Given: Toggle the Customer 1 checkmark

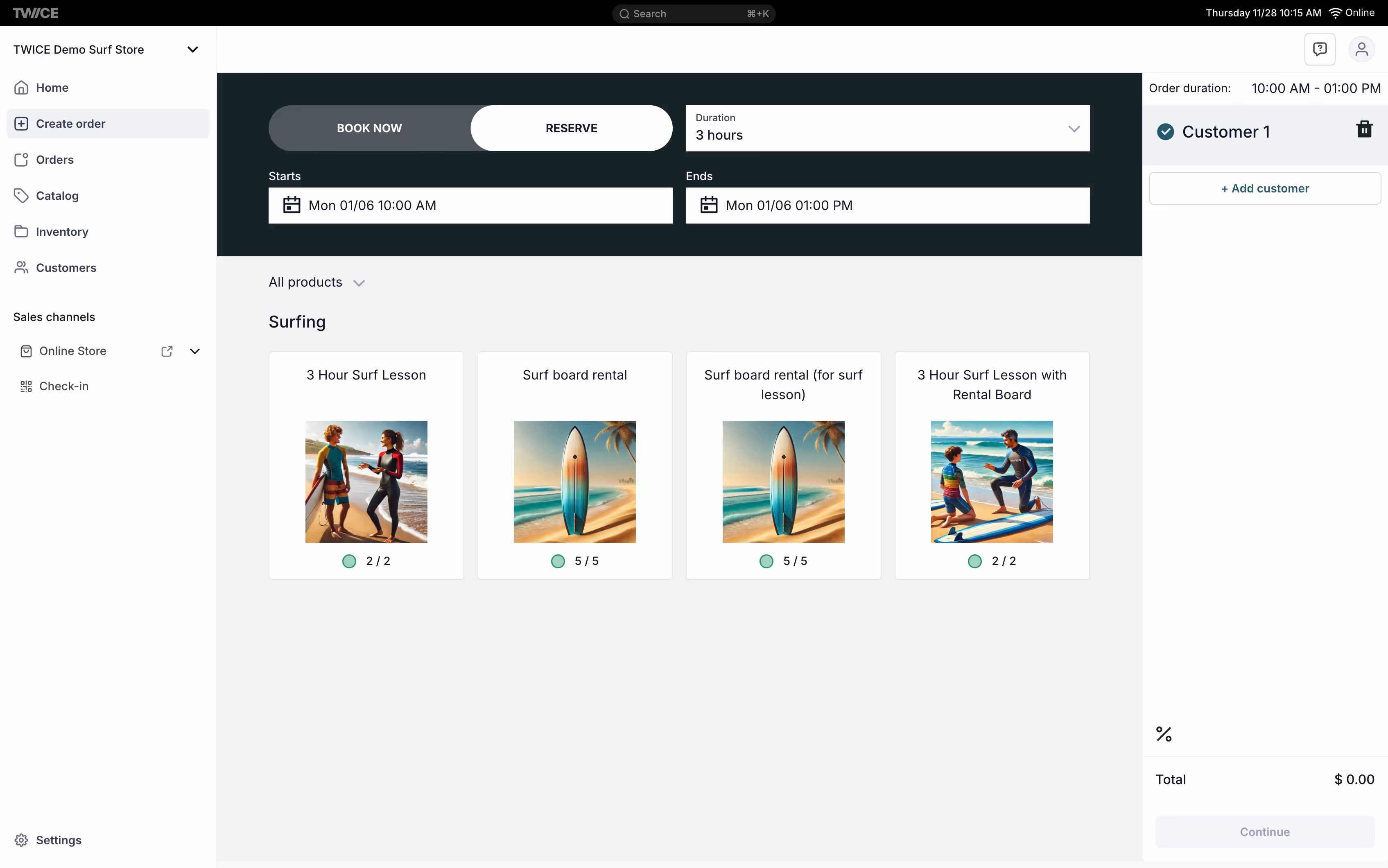Looking at the screenshot, I should (x=1165, y=132).
